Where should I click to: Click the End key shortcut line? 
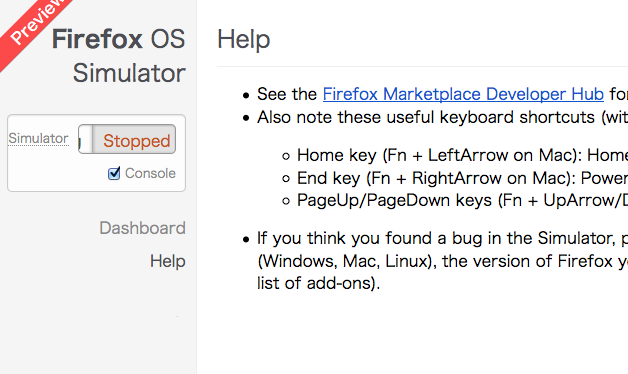click(x=462, y=178)
